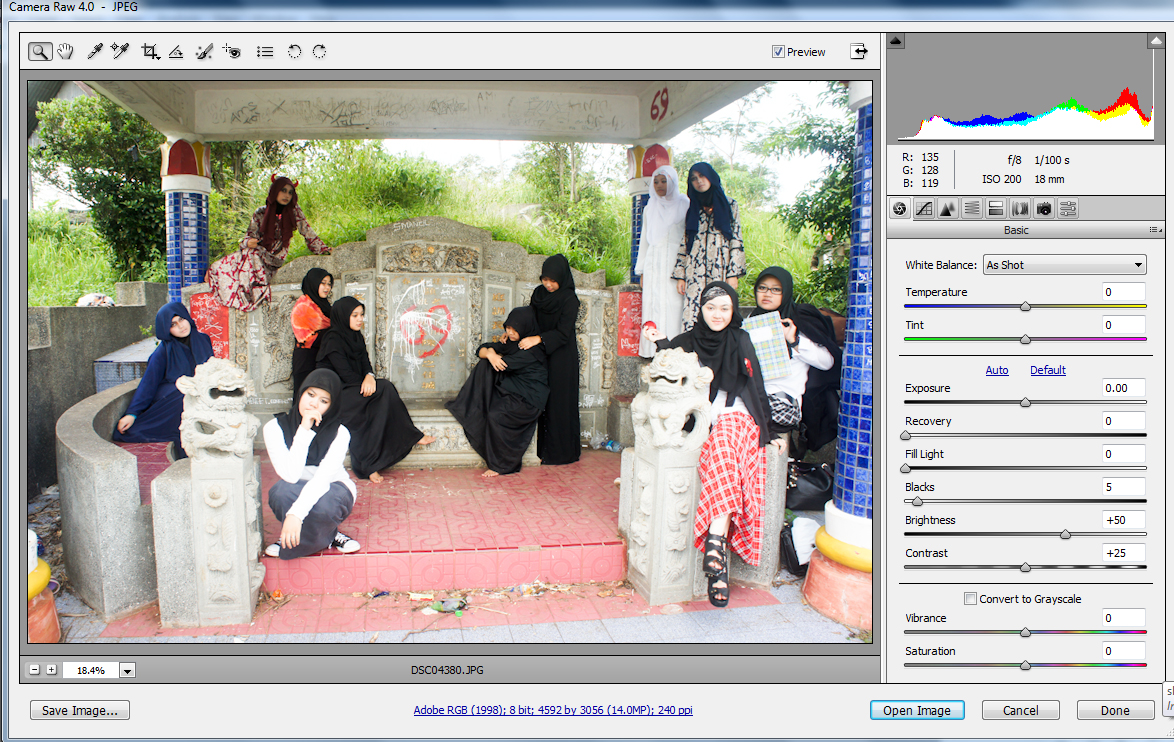Toggle full screen mode icon

pyautogui.click(x=858, y=51)
